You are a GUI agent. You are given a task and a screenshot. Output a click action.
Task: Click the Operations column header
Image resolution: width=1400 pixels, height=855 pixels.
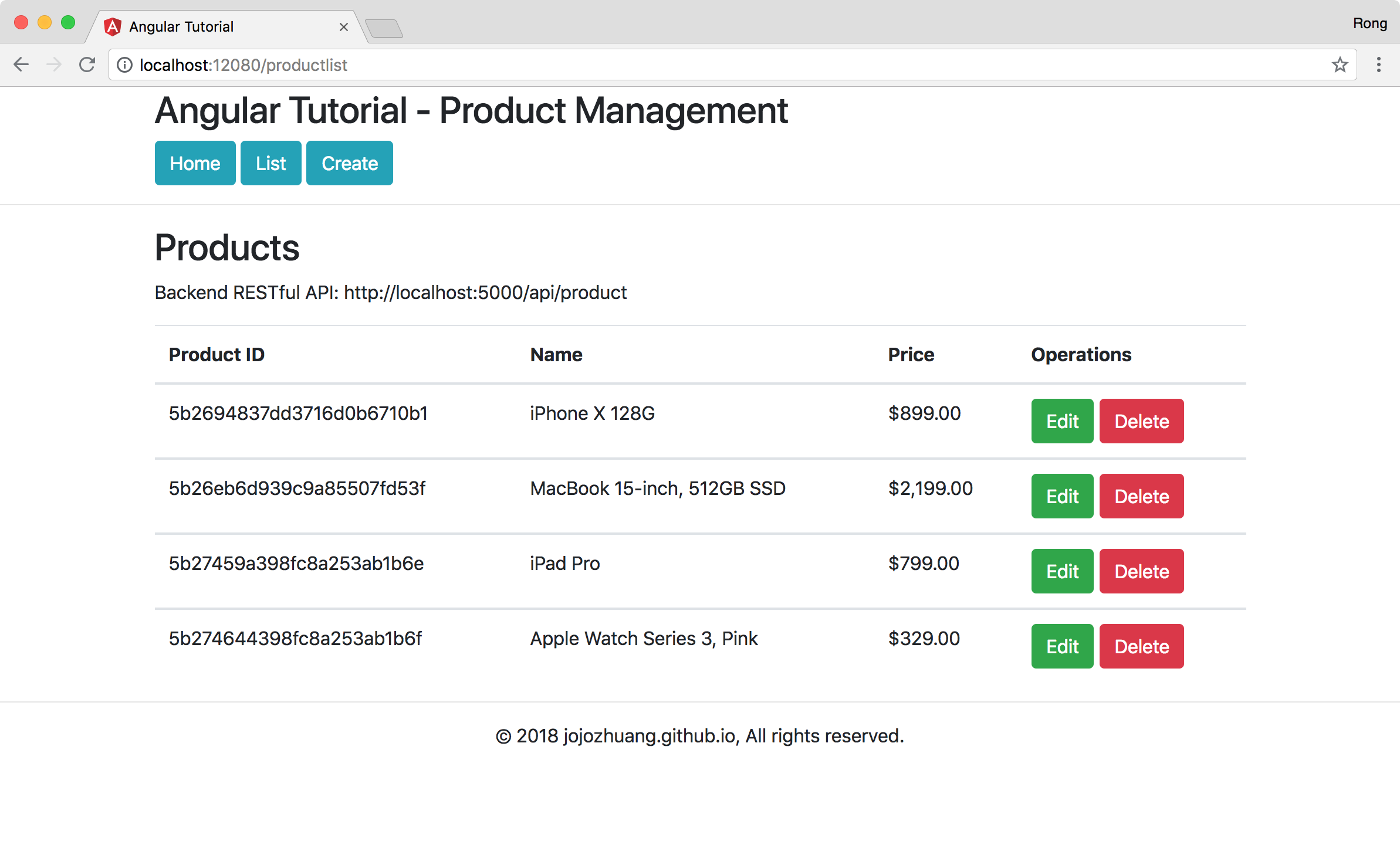click(x=1081, y=355)
